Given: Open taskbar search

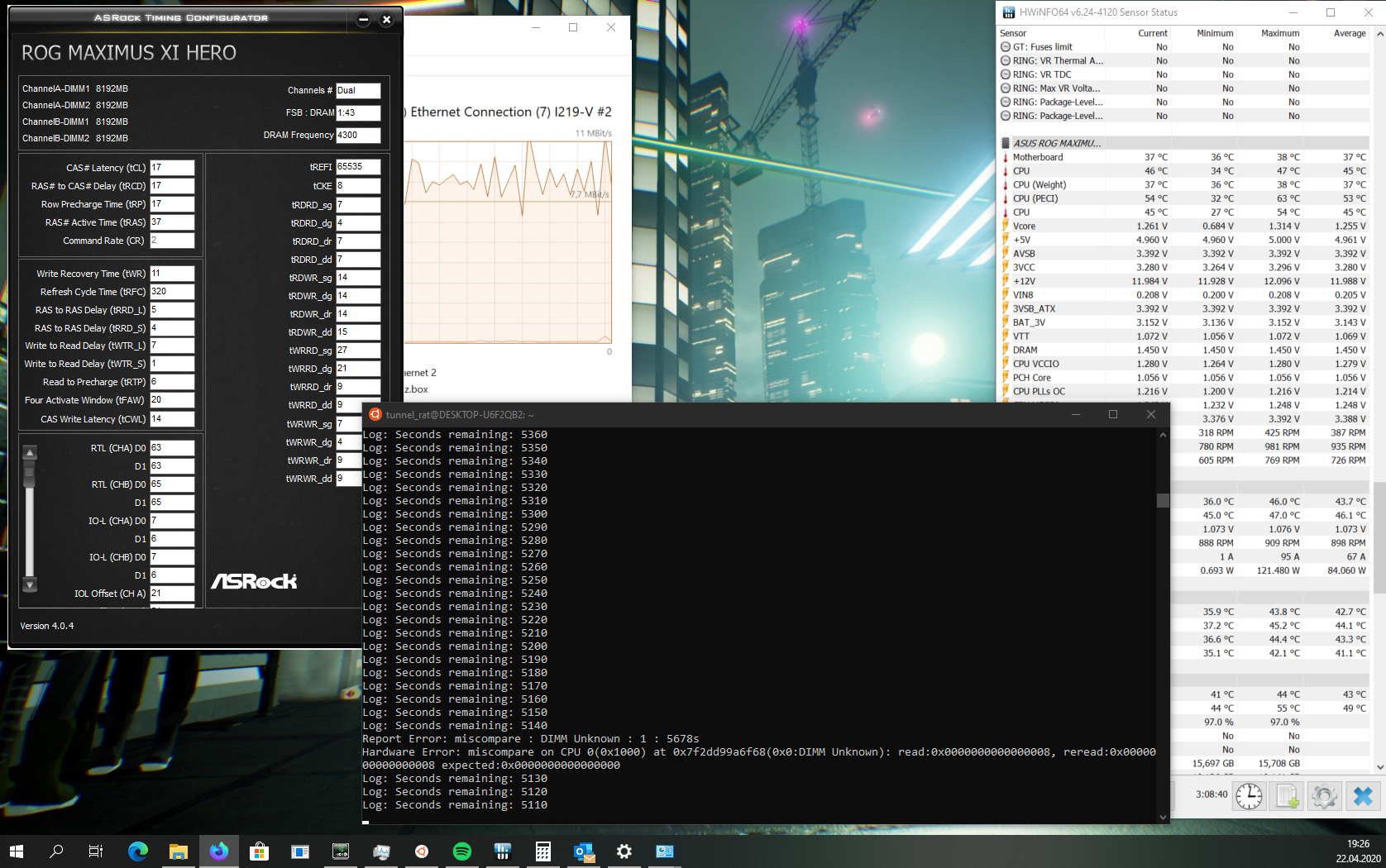Looking at the screenshot, I should [x=56, y=851].
